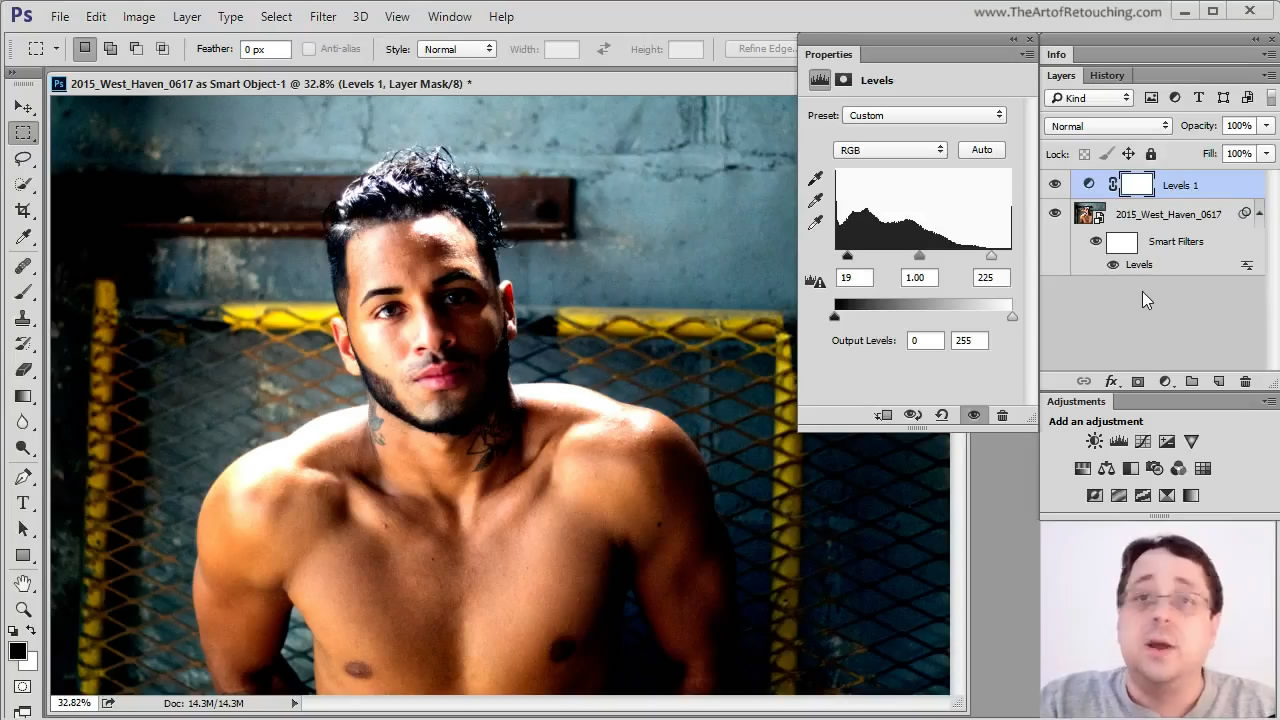Create a new layer in Layers panel

[x=1219, y=382]
